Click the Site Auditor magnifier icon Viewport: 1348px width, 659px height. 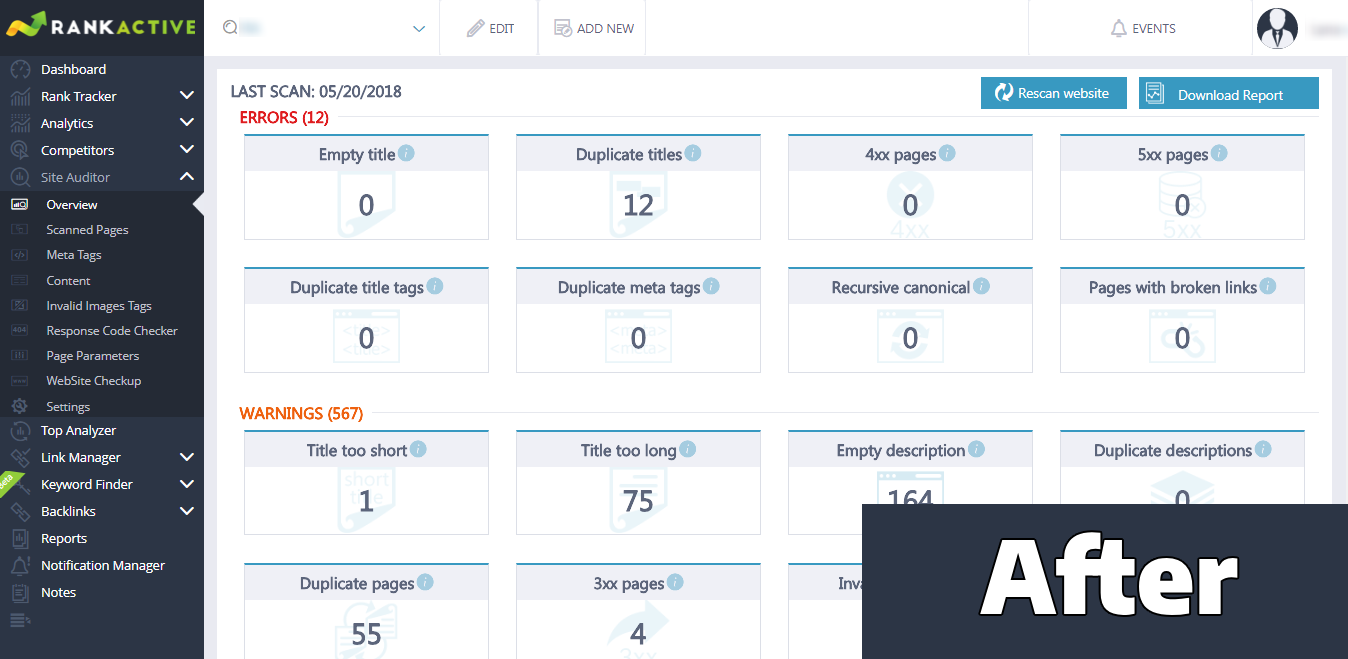point(20,177)
